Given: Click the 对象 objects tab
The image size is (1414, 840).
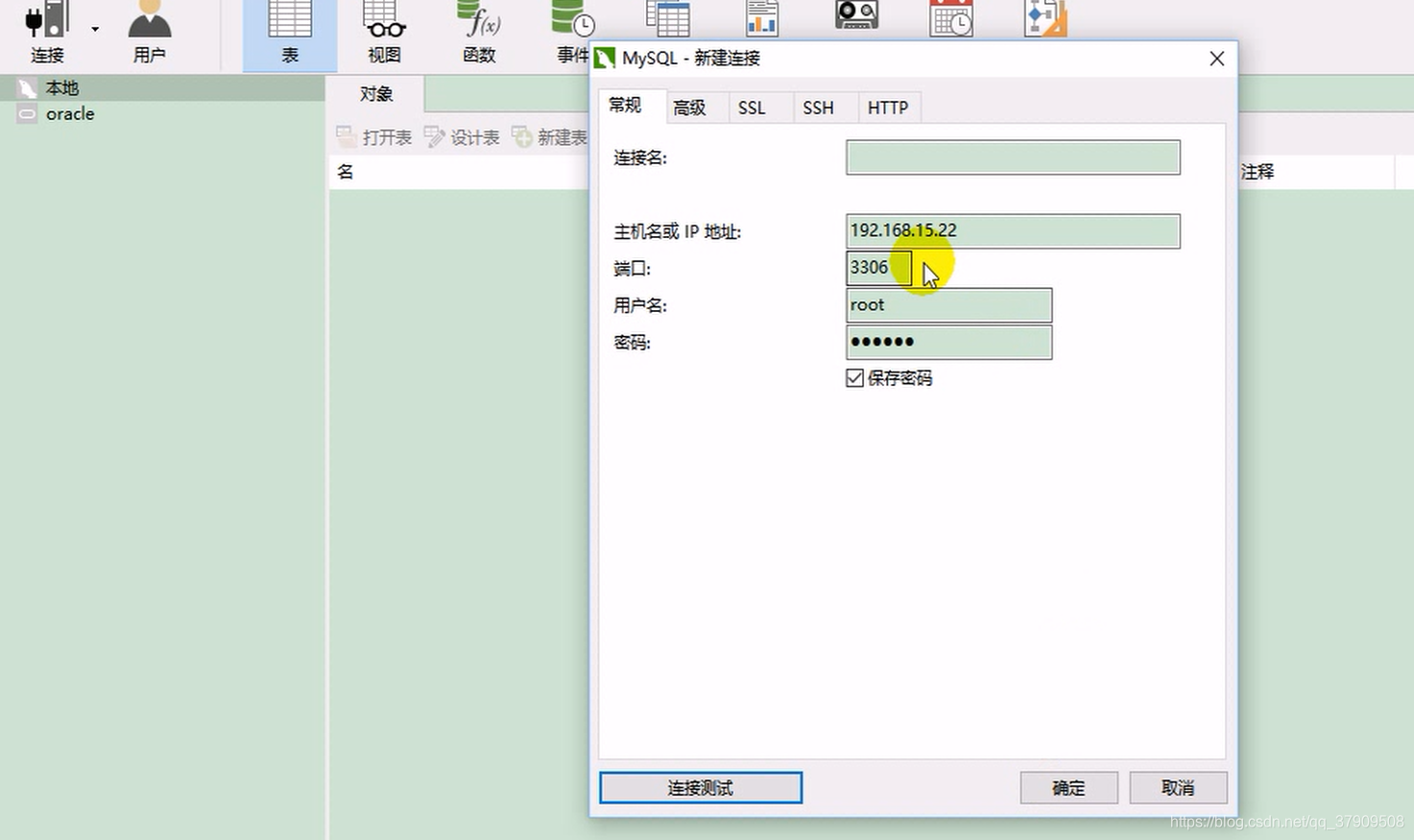Looking at the screenshot, I should [376, 94].
